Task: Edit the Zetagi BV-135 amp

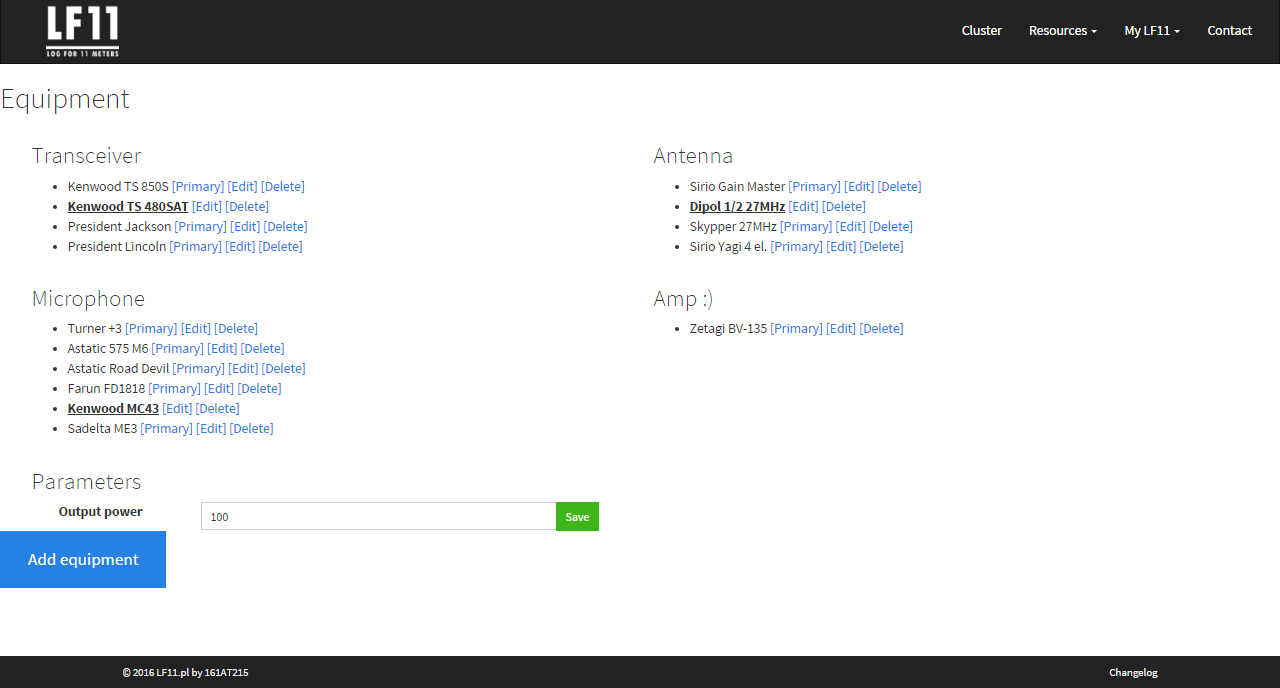Action: [841, 329]
